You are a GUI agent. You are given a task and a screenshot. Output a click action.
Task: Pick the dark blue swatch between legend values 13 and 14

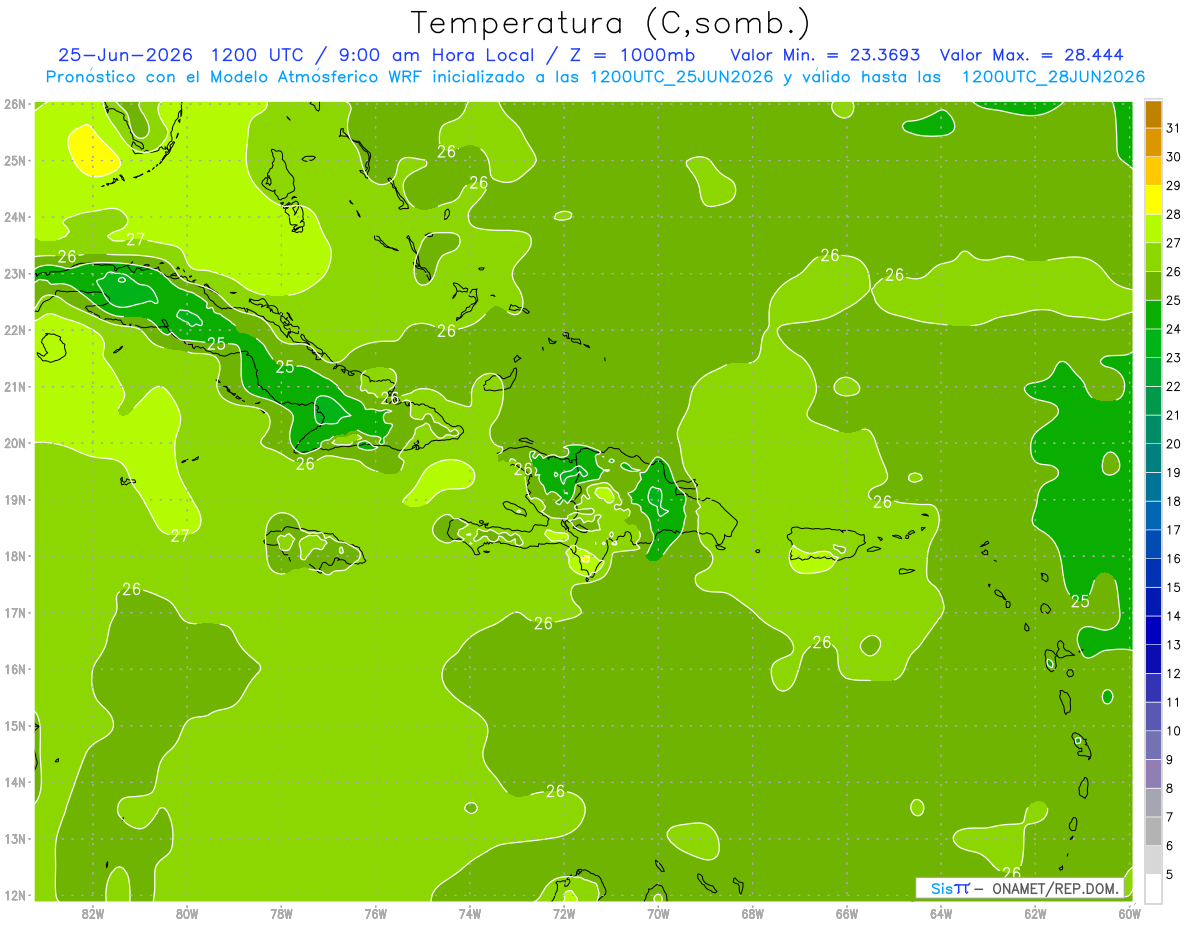[x=1153, y=630]
